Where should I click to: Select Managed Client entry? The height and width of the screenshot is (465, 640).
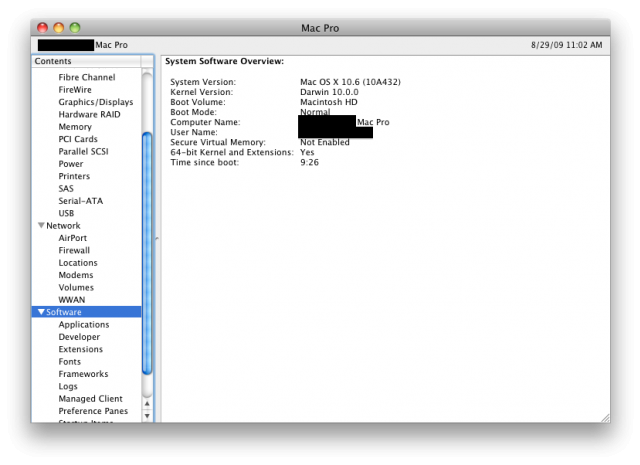coord(90,399)
